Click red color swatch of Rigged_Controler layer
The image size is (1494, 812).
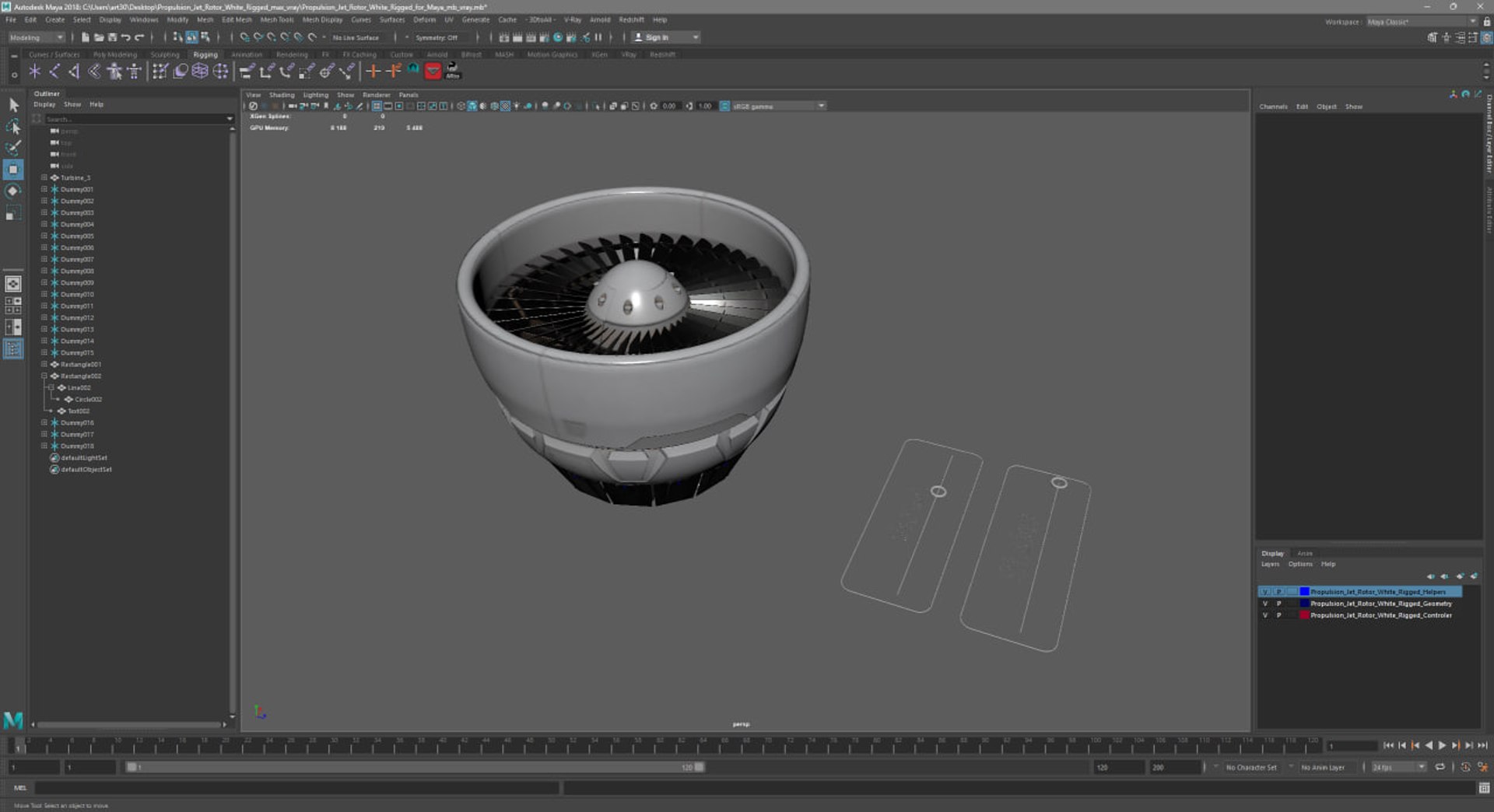pyautogui.click(x=1304, y=615)
